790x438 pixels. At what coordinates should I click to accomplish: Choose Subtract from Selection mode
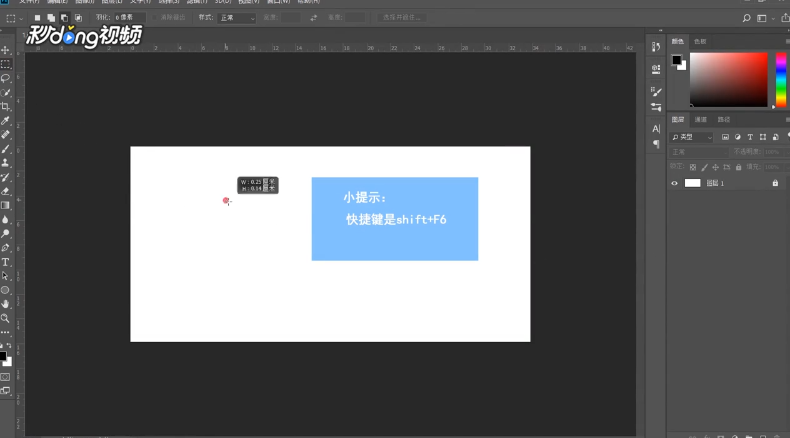coord(64,18)
